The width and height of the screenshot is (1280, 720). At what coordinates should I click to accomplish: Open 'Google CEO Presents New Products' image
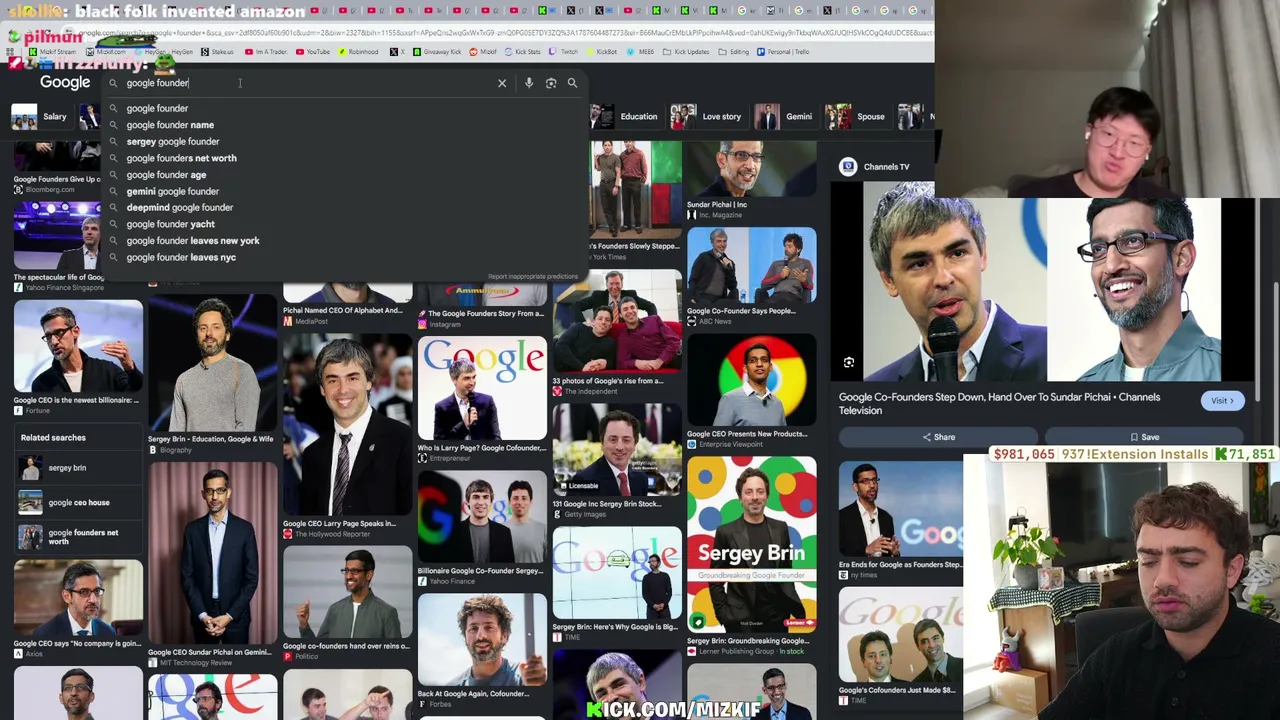pos(751,381)
